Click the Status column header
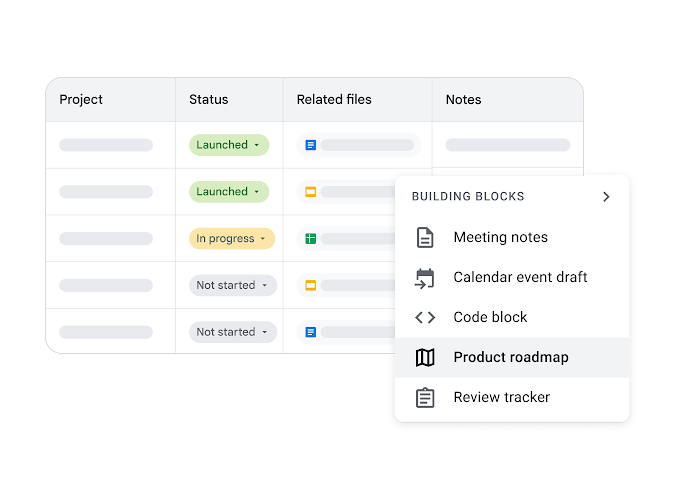The width and height of the screenshot is (684, 500). coord(209,100)
